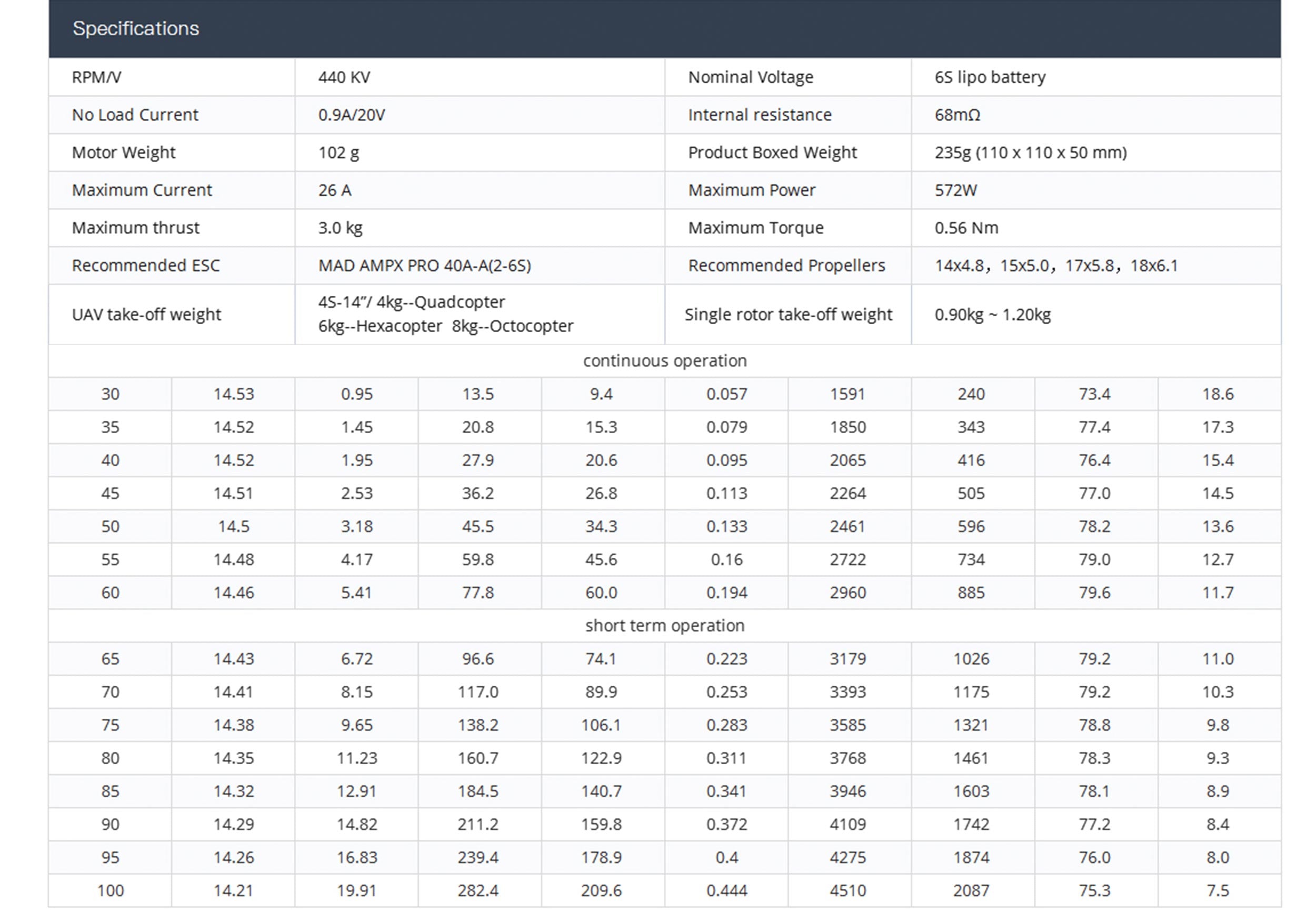This screenshot has height=912, width=1316.
Task: Click the short term operation section heading
Action: click(x=664, y=626)
